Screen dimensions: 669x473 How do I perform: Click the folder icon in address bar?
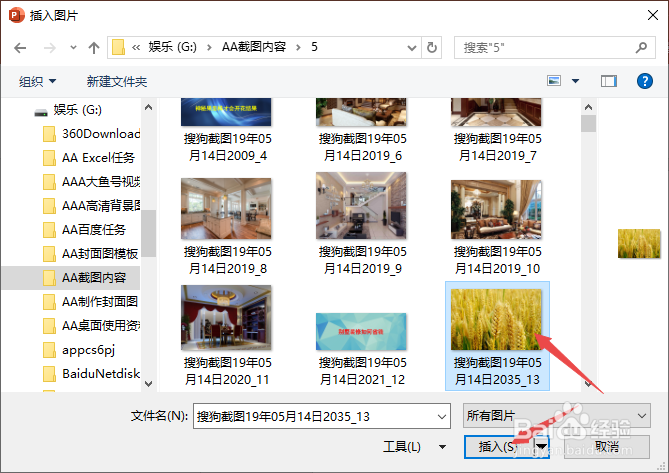[x=119, y=47]
